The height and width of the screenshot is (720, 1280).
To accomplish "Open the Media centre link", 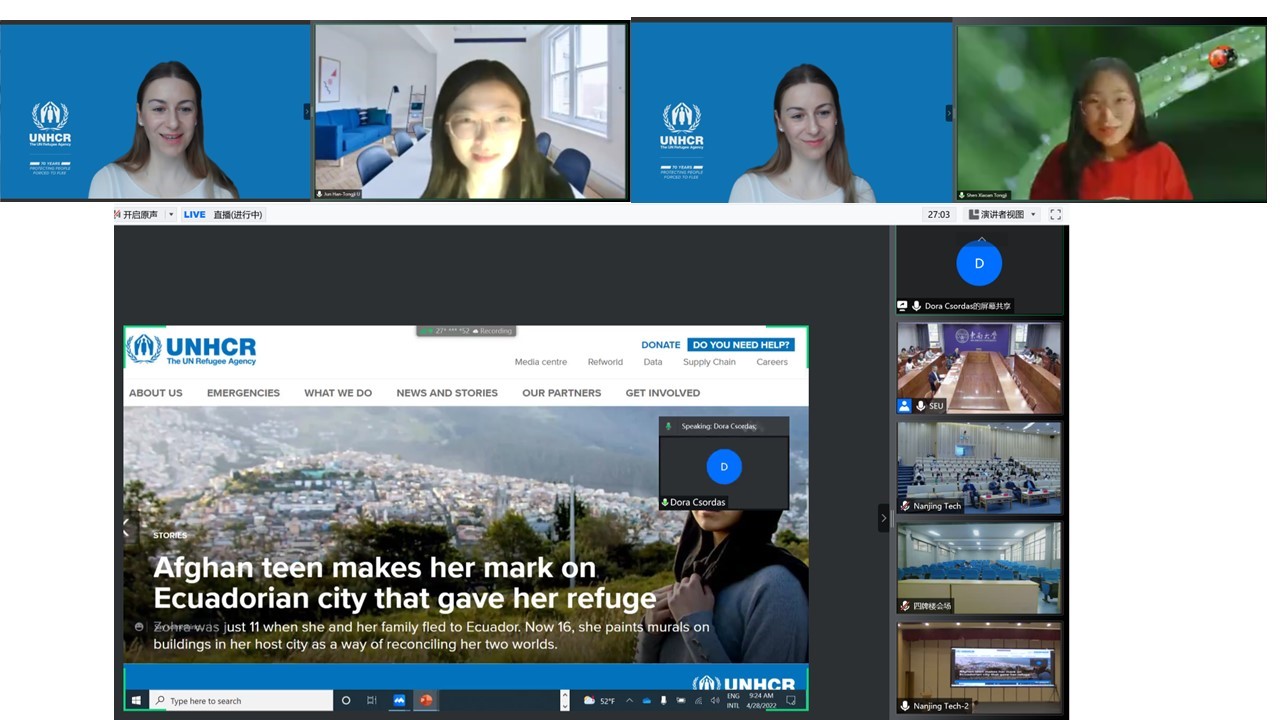I will point(540,362).
